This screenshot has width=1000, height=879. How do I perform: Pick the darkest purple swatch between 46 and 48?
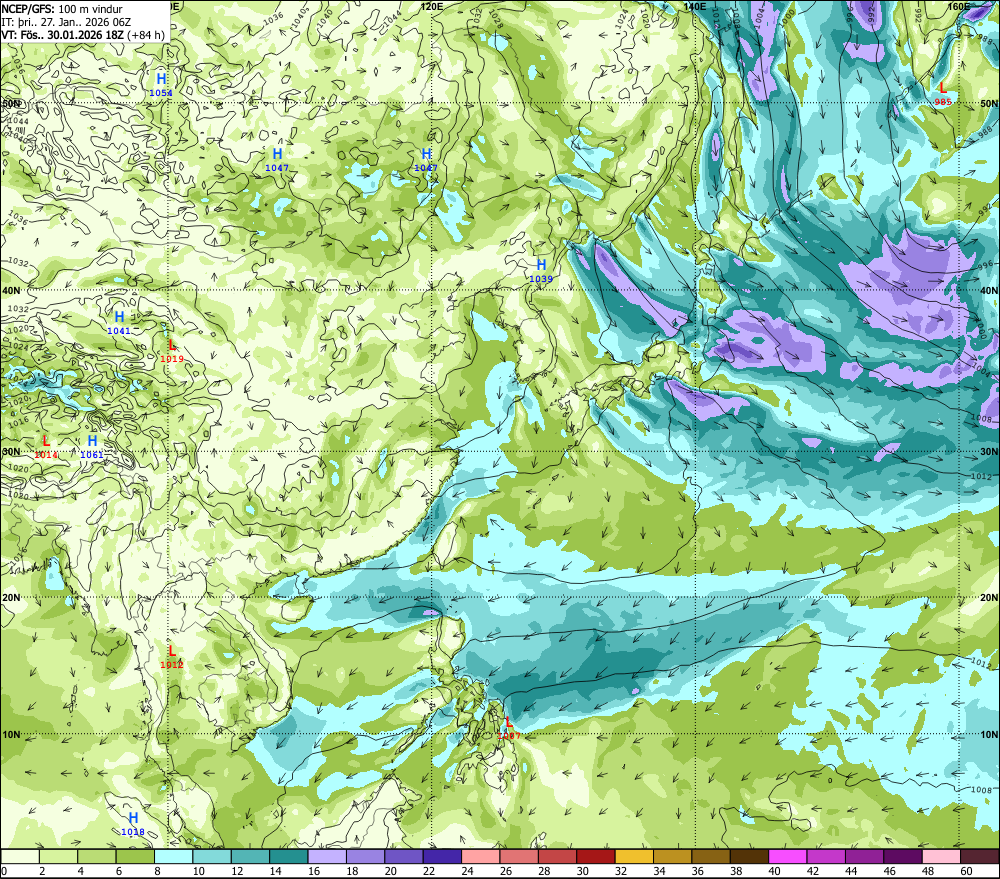tap(903, 856)
